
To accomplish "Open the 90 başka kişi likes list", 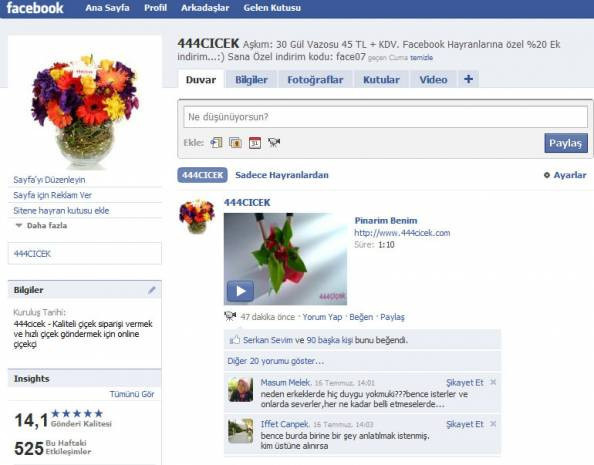I will 330,340.
